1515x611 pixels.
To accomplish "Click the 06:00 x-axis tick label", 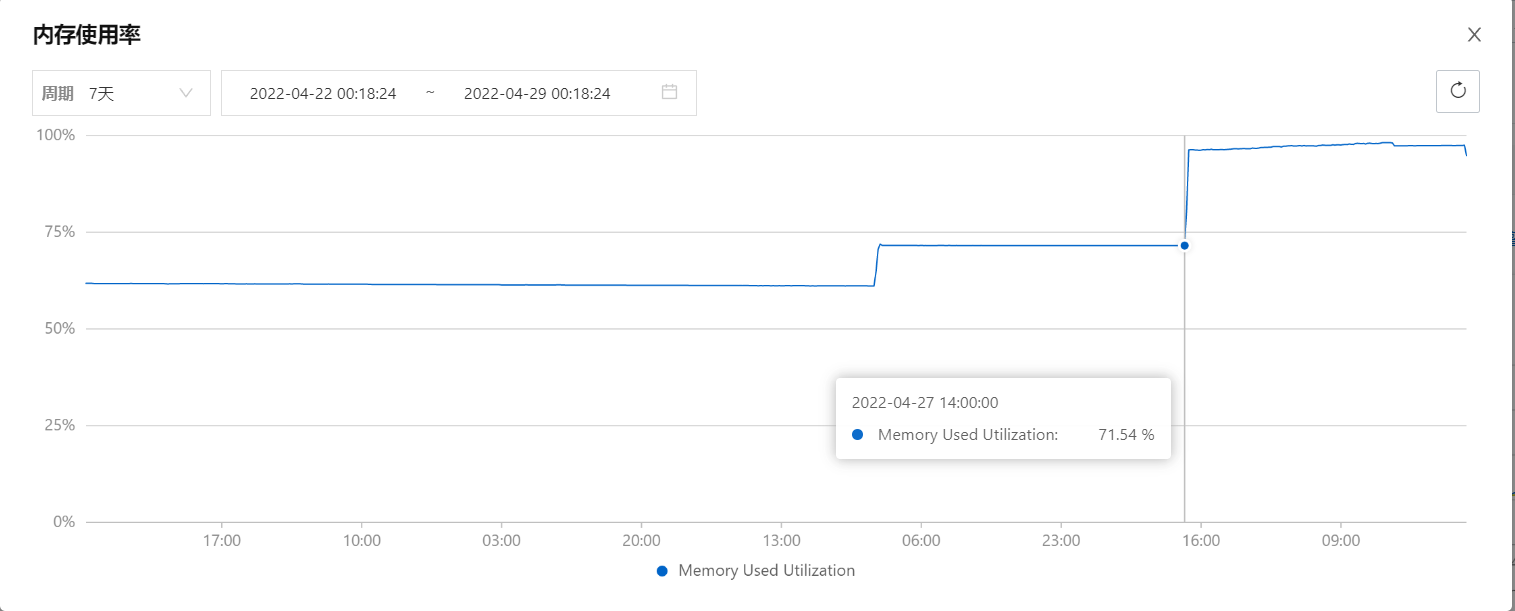I will tap(920, 541).
